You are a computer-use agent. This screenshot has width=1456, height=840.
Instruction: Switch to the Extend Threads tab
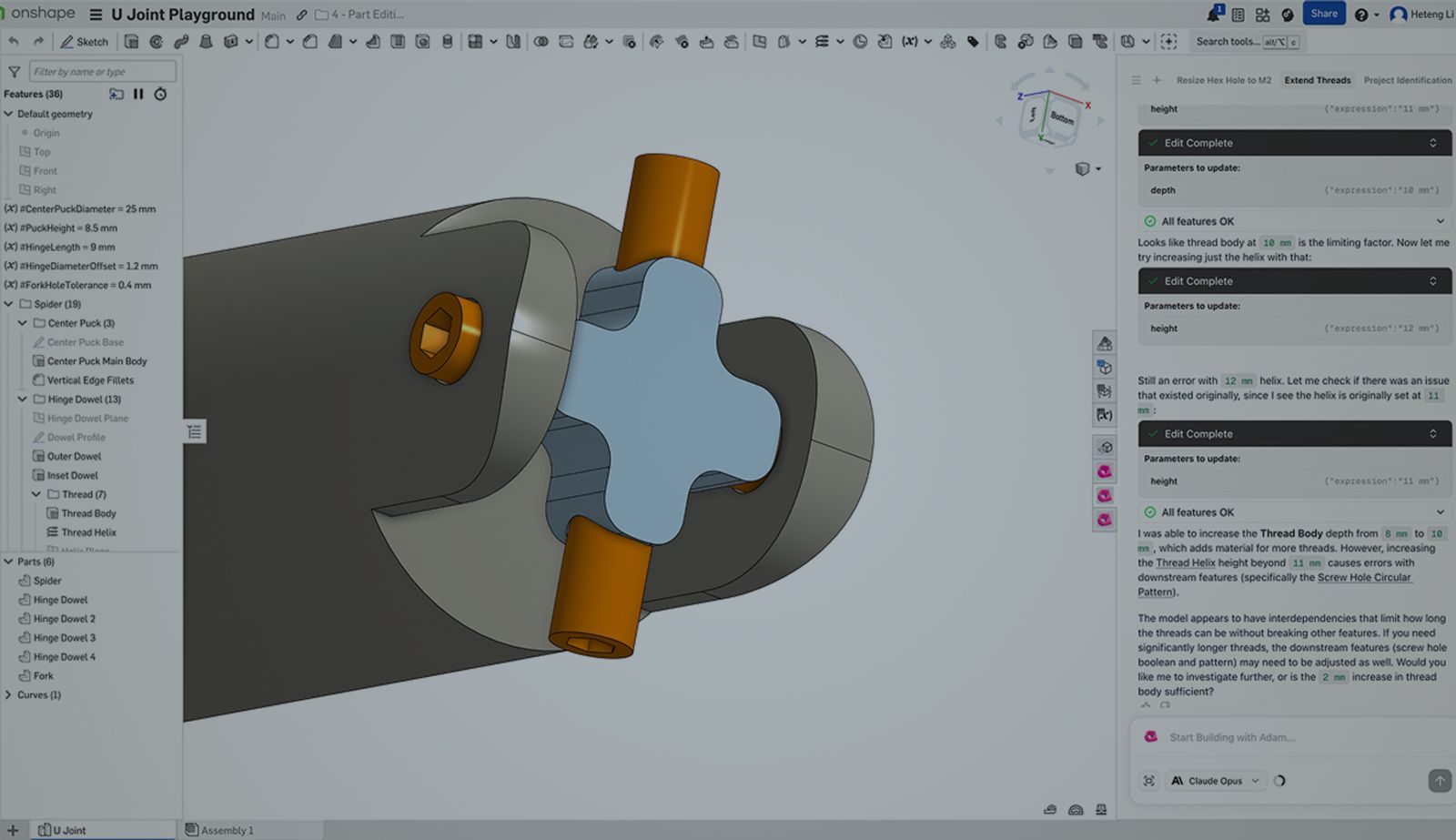1318,80
